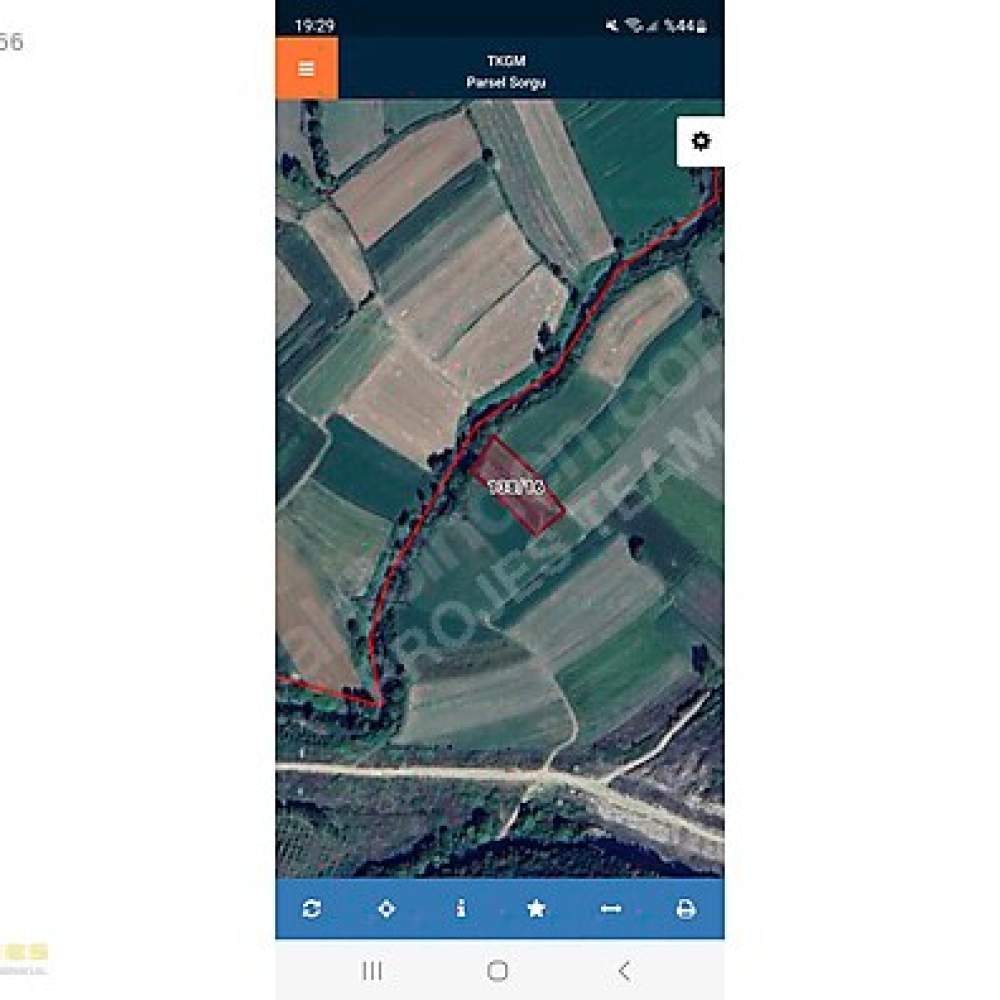The image size is (1000, 1000).
Task: Tap the TKGM Parsel Sorgu title
Action: point(506,71)
